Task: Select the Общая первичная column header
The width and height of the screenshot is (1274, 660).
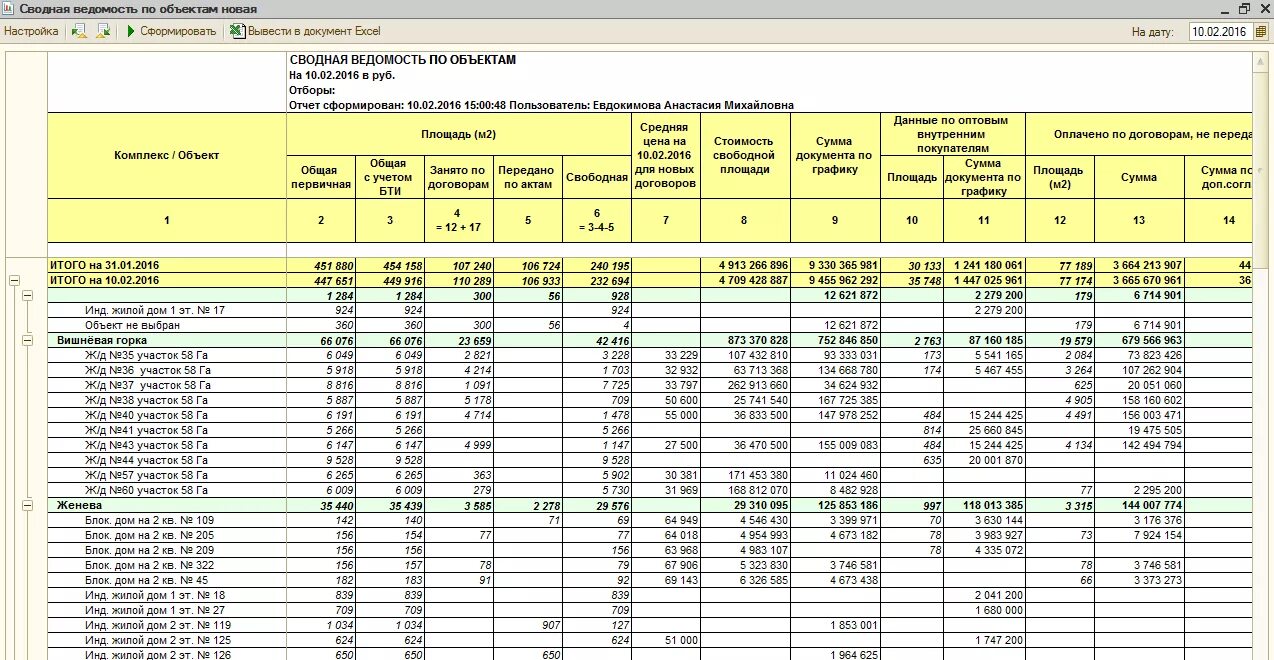Action: tap(321, 177)
